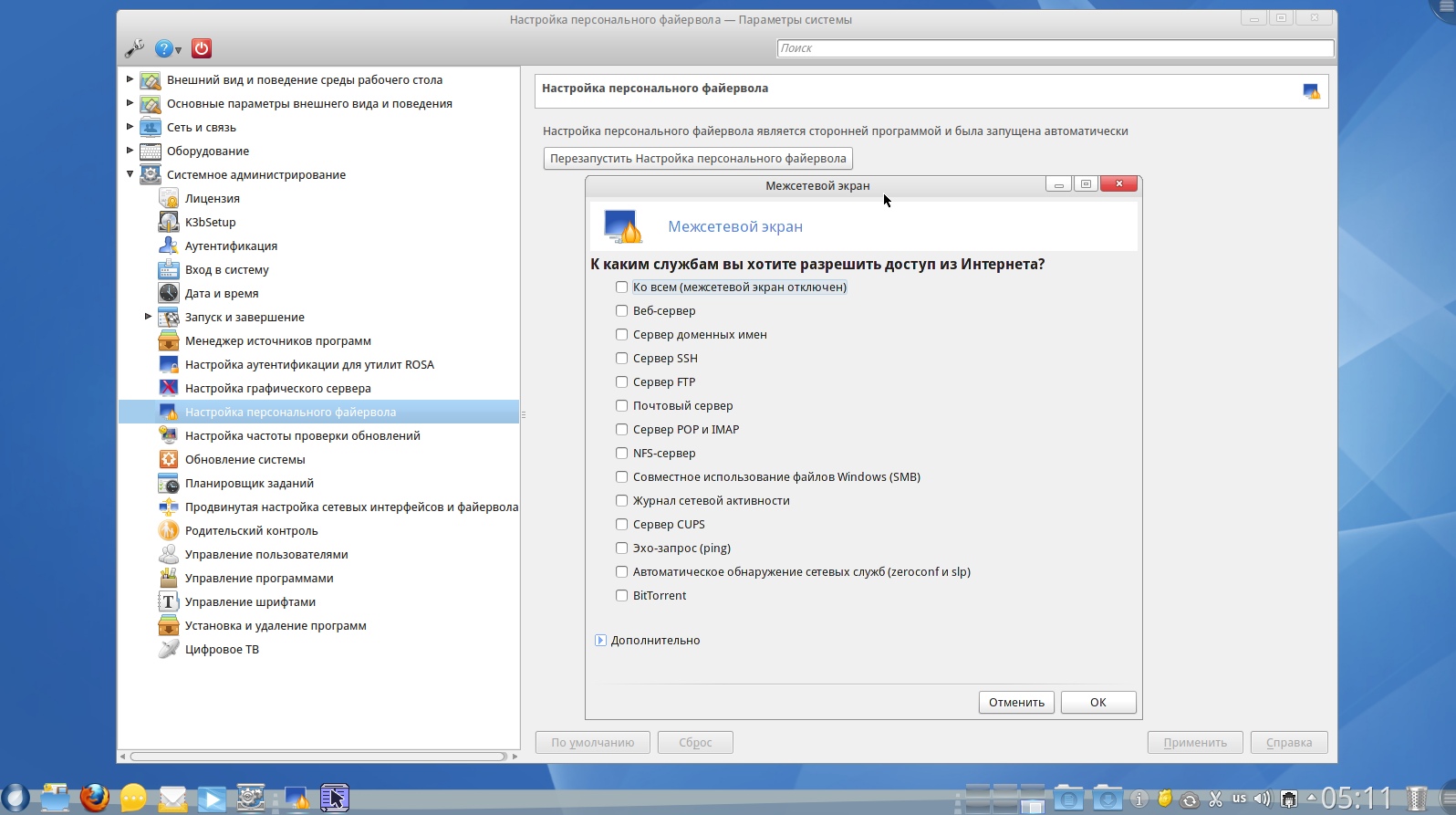Show hidden tray icons arrow
Screen dimensions: 1456x815
coord(1312,798)
